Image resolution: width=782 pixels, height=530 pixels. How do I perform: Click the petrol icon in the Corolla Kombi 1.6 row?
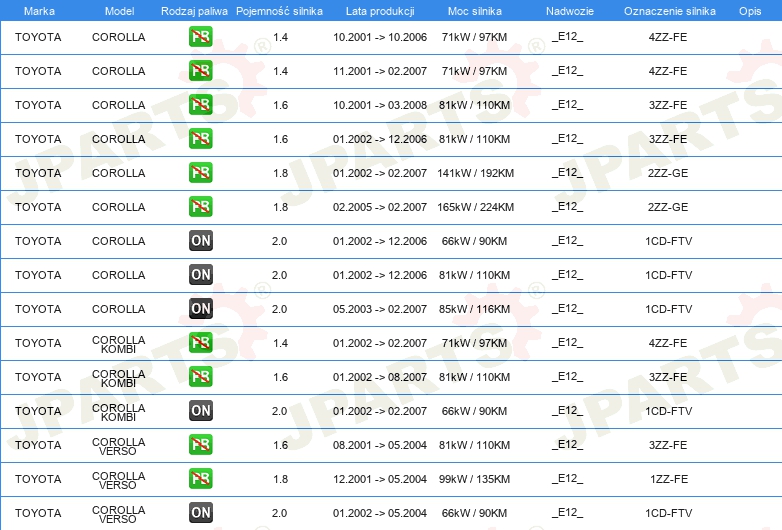pos(200,376)
